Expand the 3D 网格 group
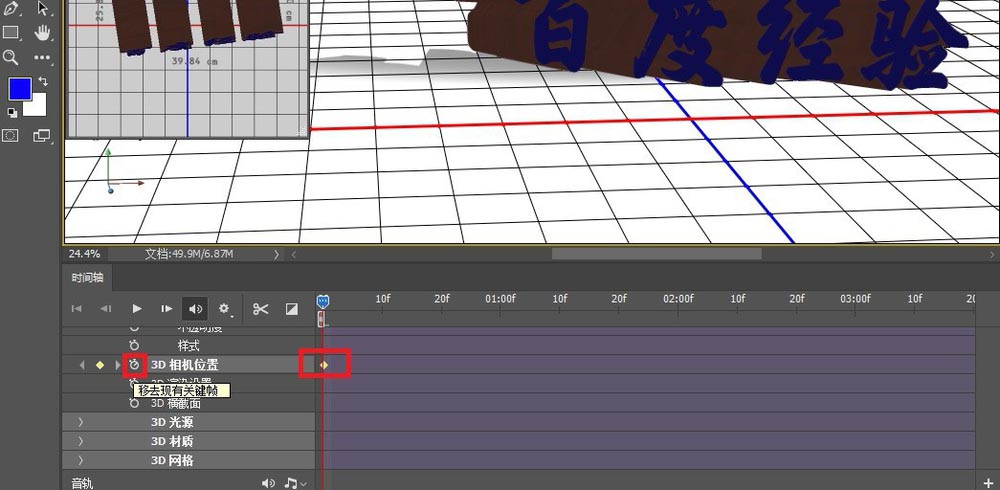1000x490 pixels. (x=80, y=461)
